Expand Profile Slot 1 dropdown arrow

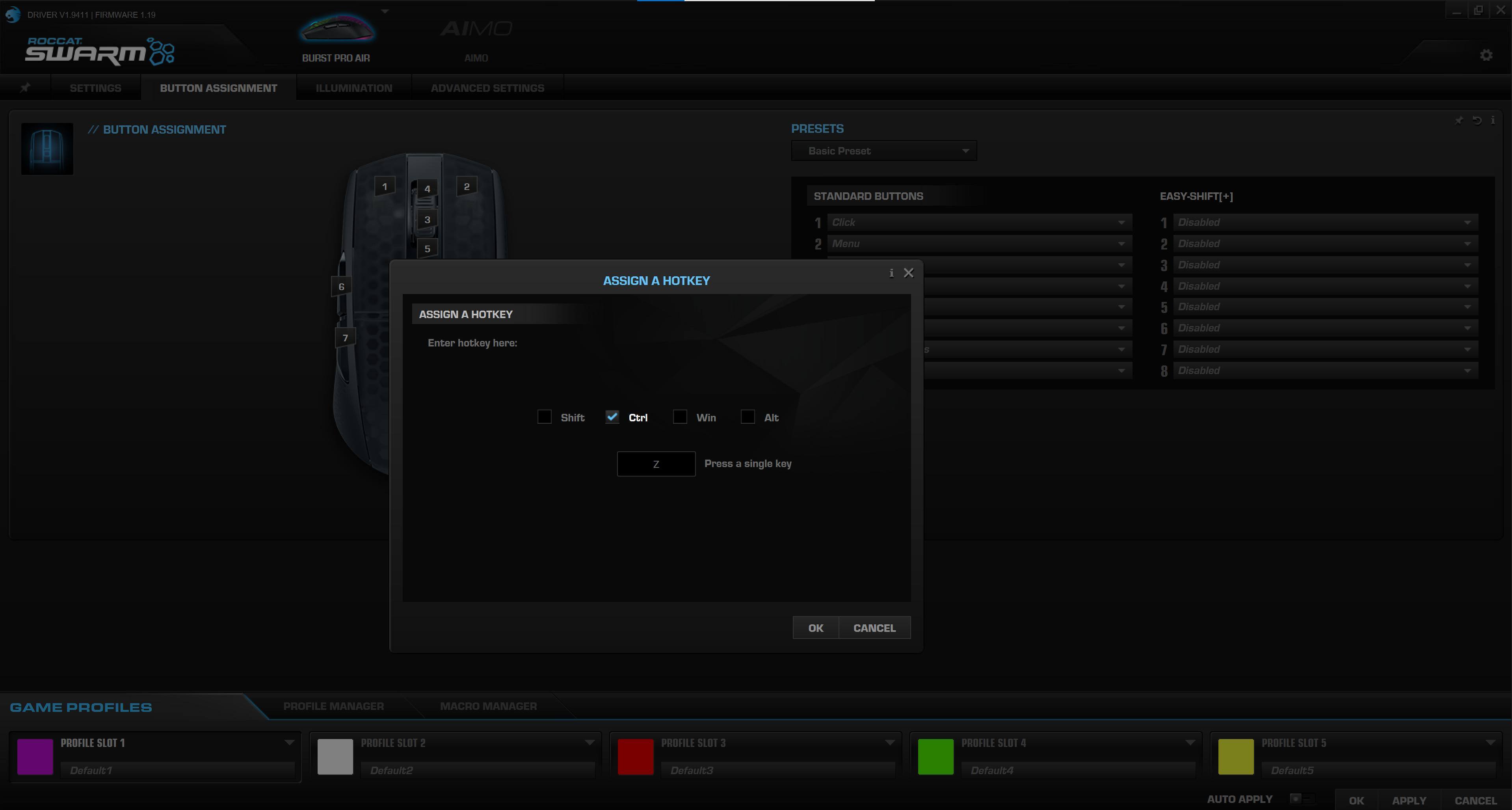point(289,743)
